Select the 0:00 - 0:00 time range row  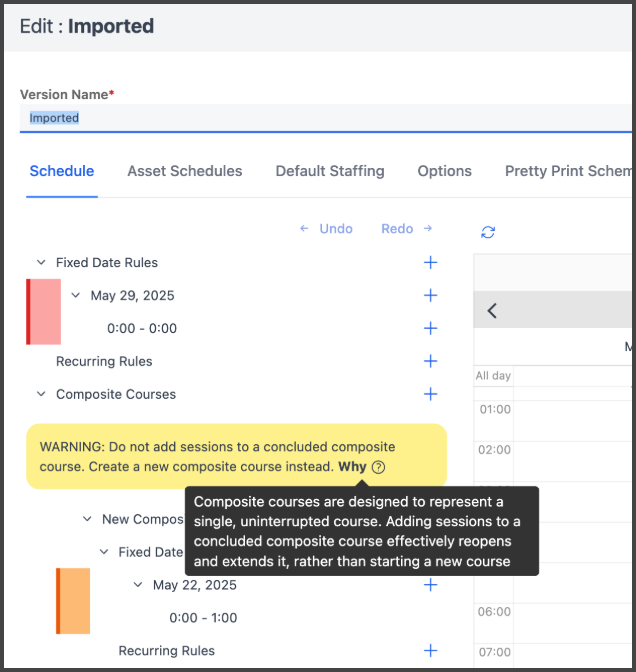(142, 329)
